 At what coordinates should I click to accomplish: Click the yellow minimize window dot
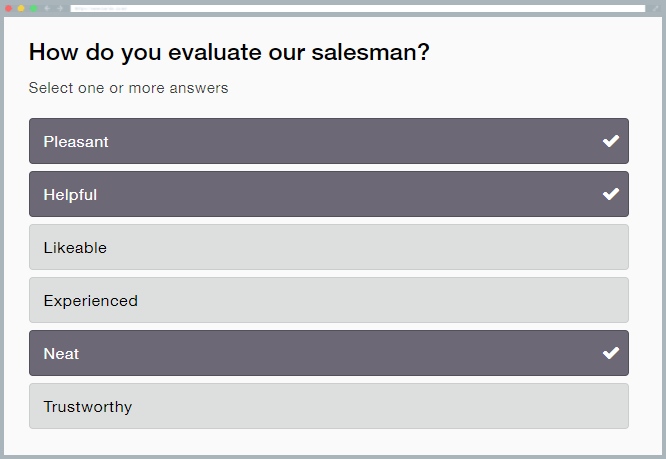(x=21, y=8)
